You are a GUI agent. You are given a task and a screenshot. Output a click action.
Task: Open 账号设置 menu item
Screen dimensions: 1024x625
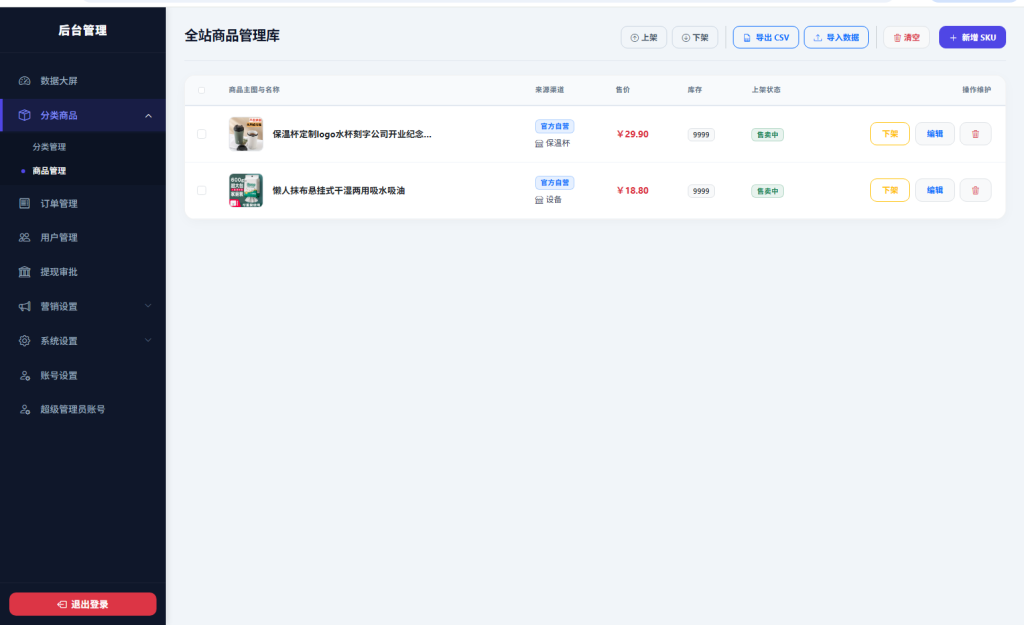[x=82, y=376]
